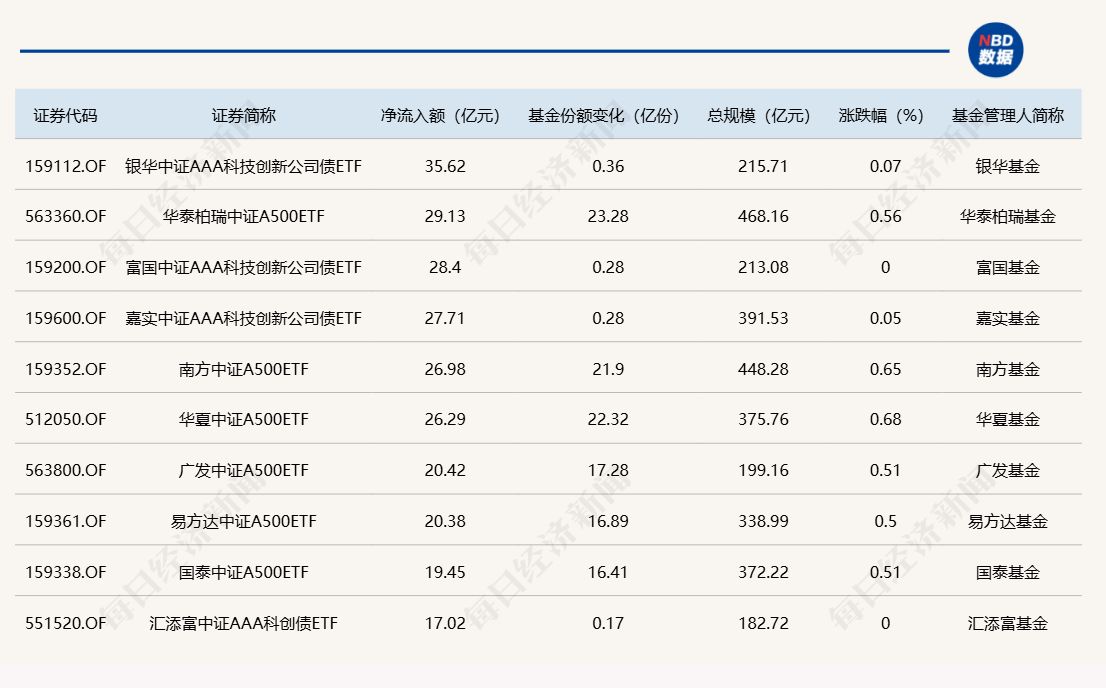Viewport: 1106px width, 688px height.
Task: Click 嘉实基金 manager name
Action: pyautogui.click(x=1007, y=319)
